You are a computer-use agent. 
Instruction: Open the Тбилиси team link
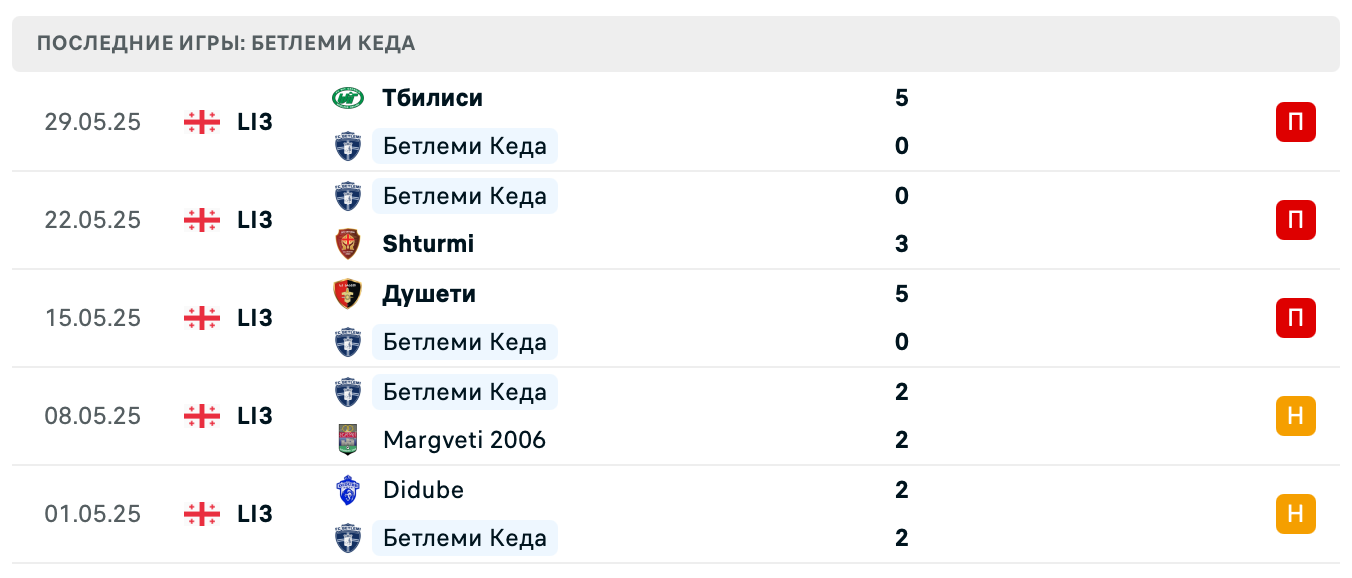coord(432,98)
